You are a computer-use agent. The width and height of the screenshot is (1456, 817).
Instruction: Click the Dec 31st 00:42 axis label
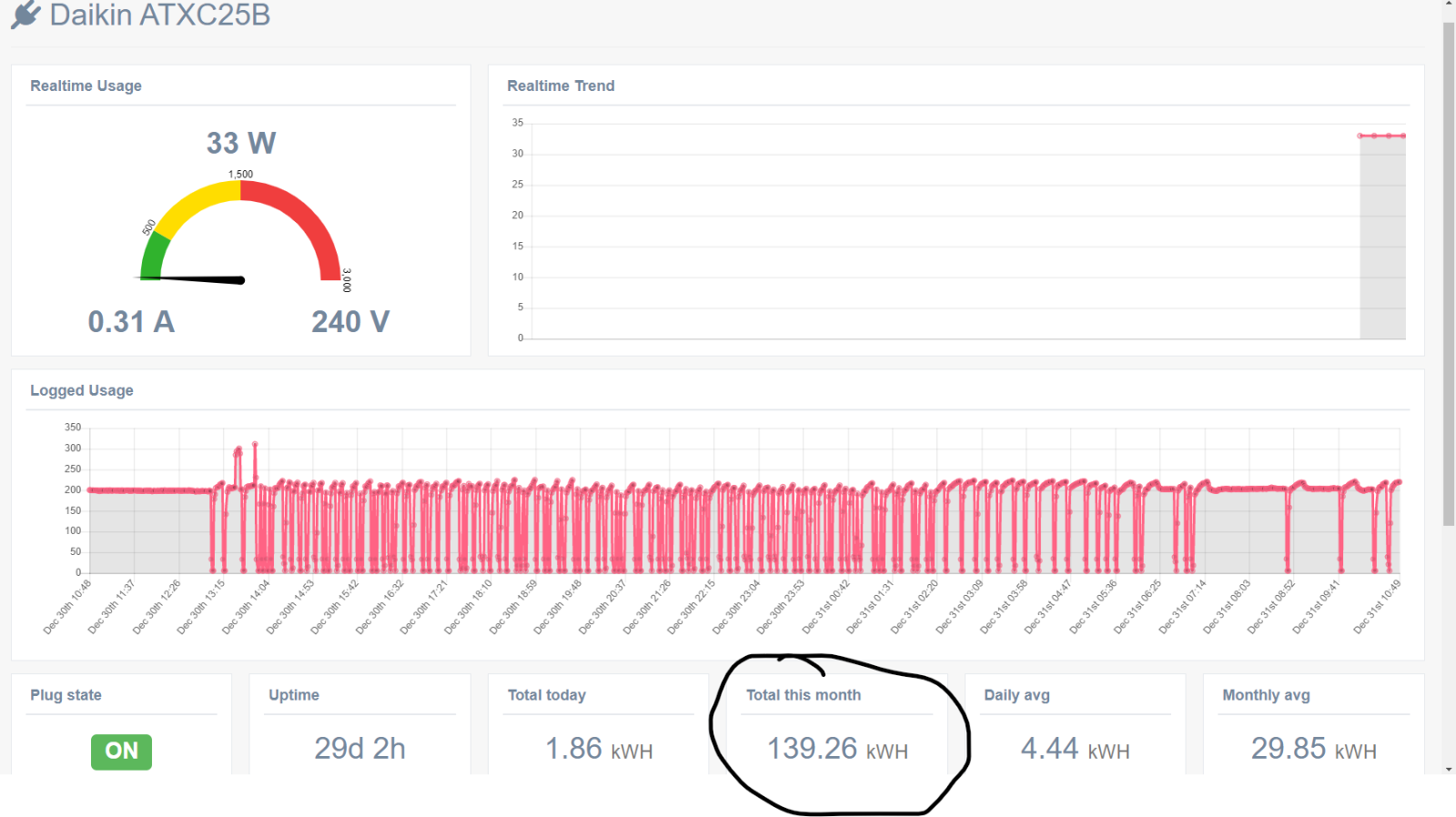[x=826, y=607]
